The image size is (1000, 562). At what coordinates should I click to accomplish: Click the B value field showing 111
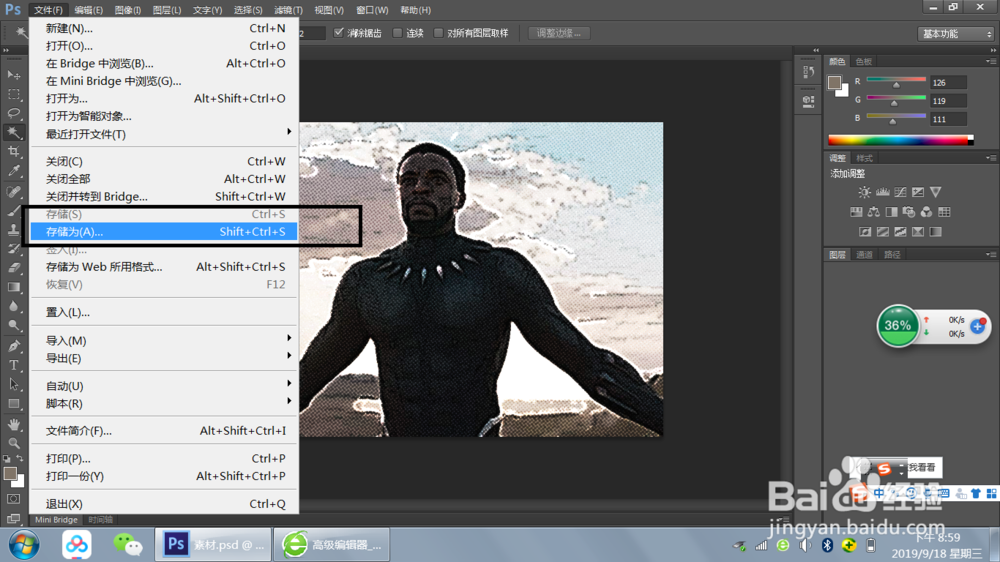point(948,119)
